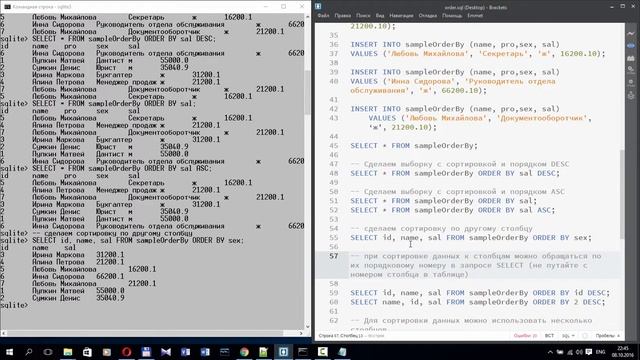
Task: Click the 'ORDER BY sex' code on line 55
Action: [560, 238]
